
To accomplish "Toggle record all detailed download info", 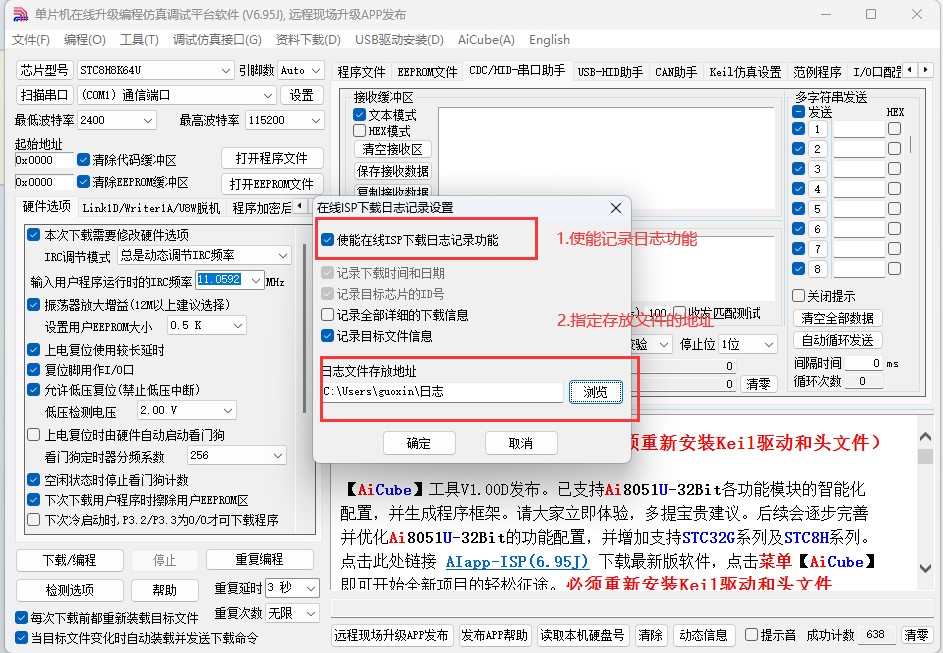I will click(x=327, y=314).
